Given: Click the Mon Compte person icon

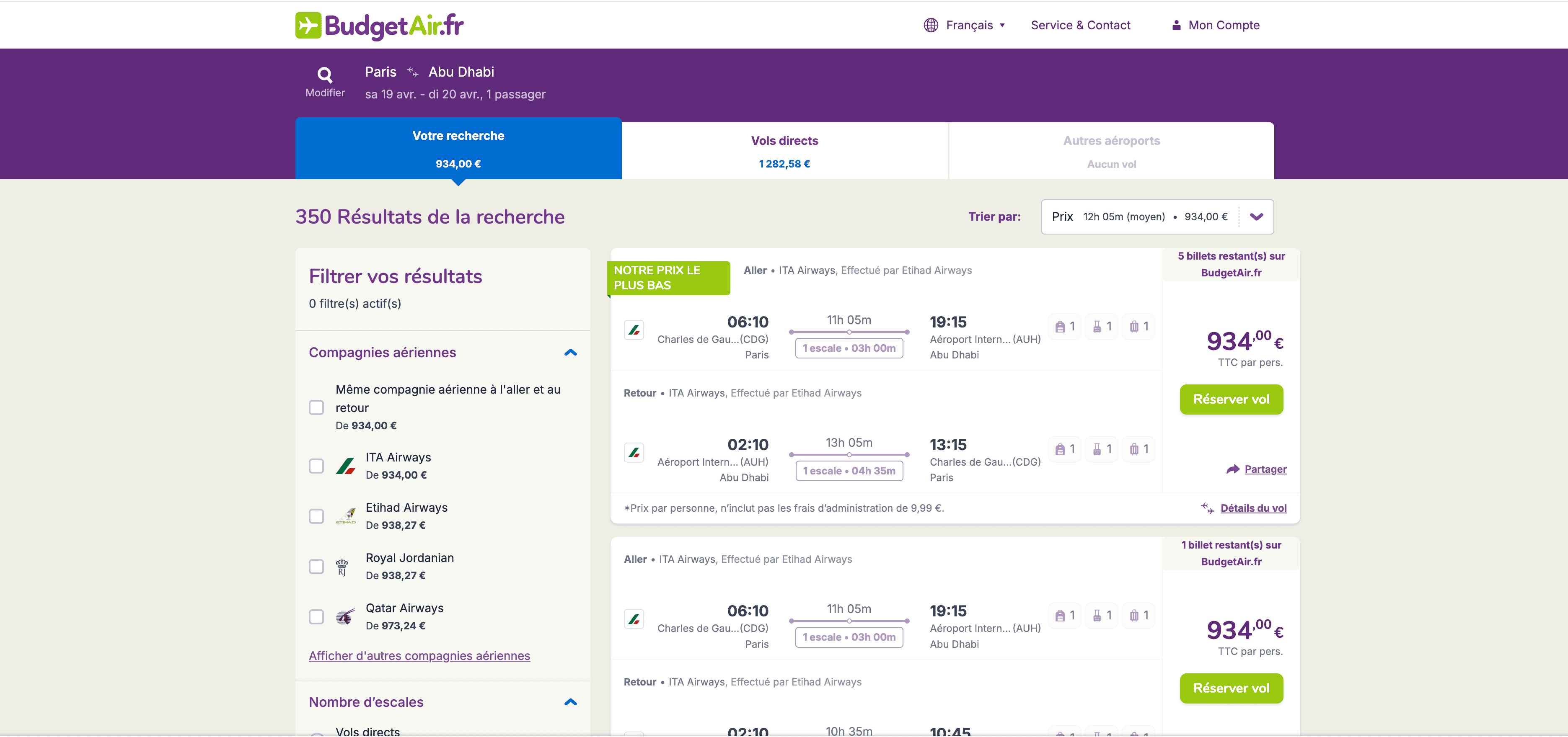Looking at the screenshot, I should coord(1176,26).
